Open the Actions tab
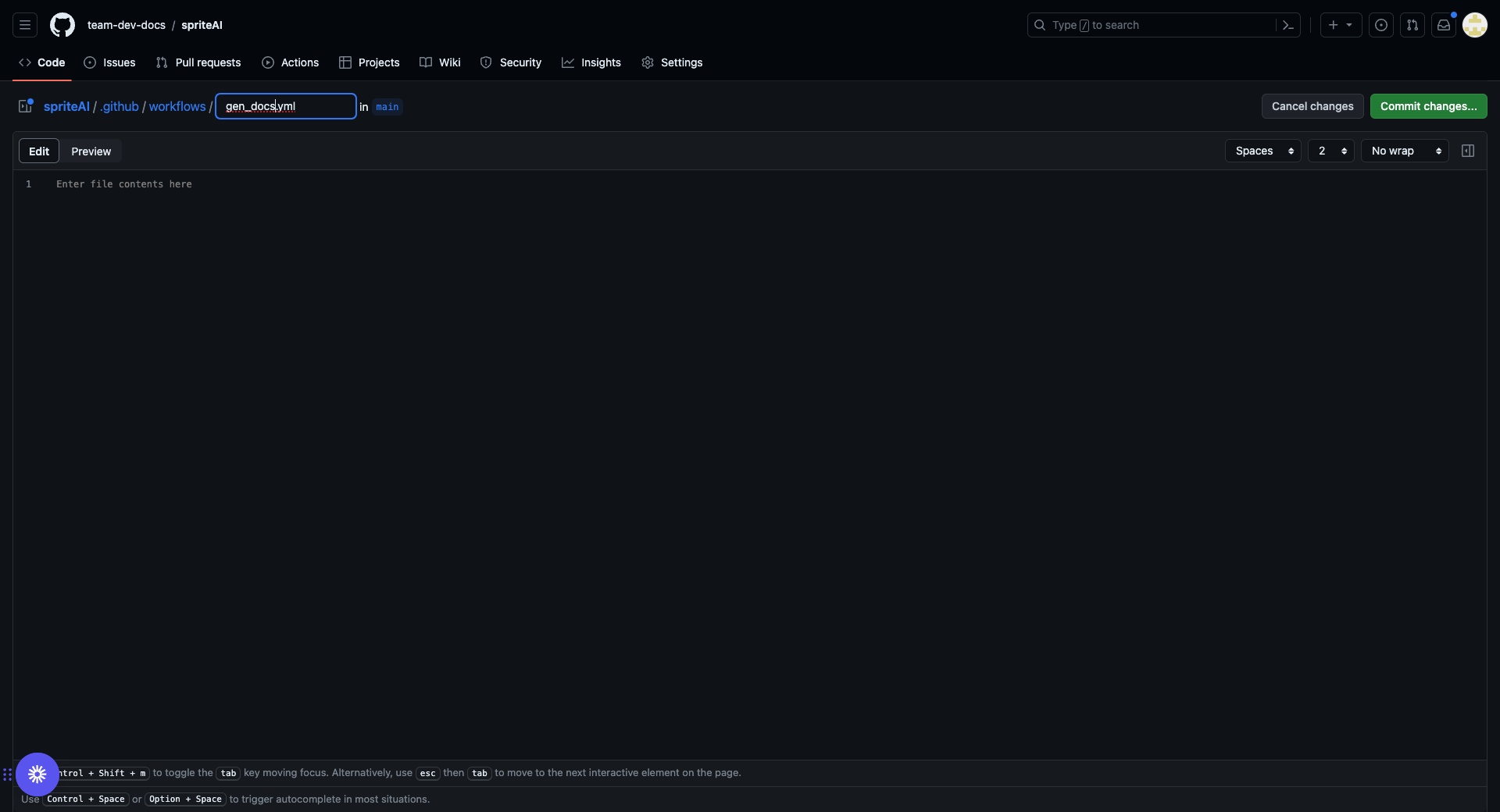The height and width of the screenshot is (812, 1500). 291,62
